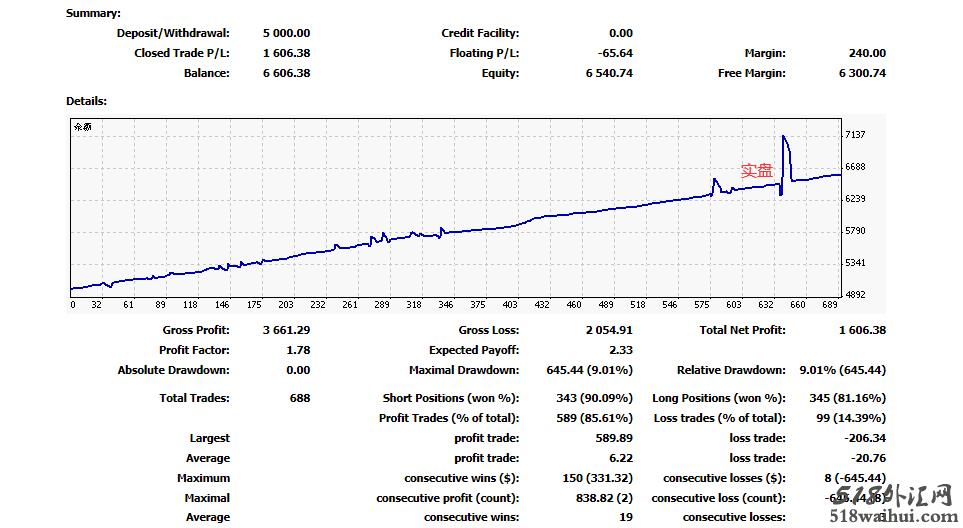963x528 pixels.
Task: Click the Total Net Profit value 1 606.38
Action: [862, 330]
